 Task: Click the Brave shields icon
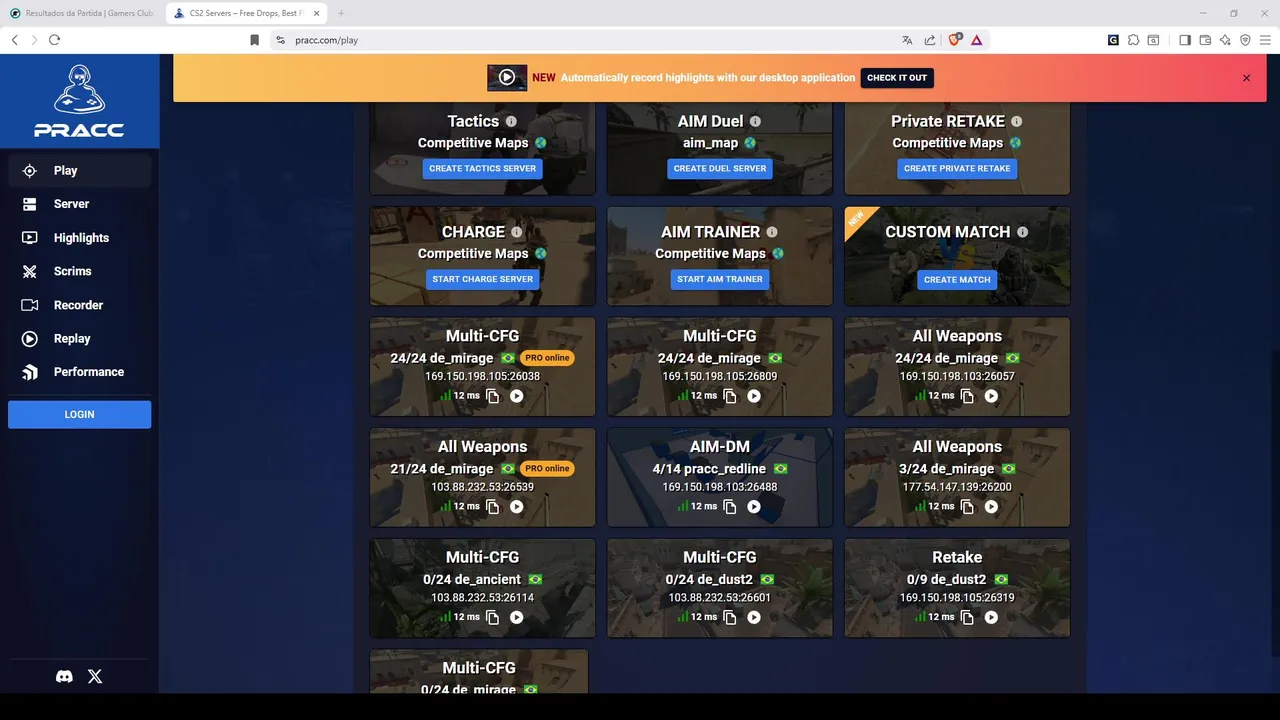click(954, 40)
